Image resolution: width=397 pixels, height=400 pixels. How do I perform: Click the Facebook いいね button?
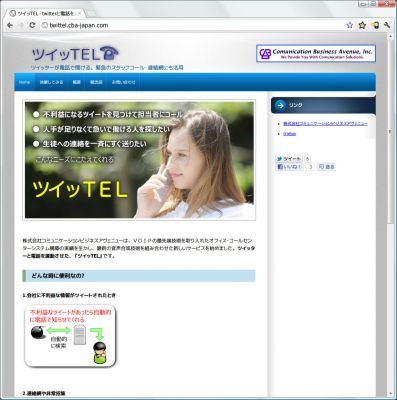290,167
